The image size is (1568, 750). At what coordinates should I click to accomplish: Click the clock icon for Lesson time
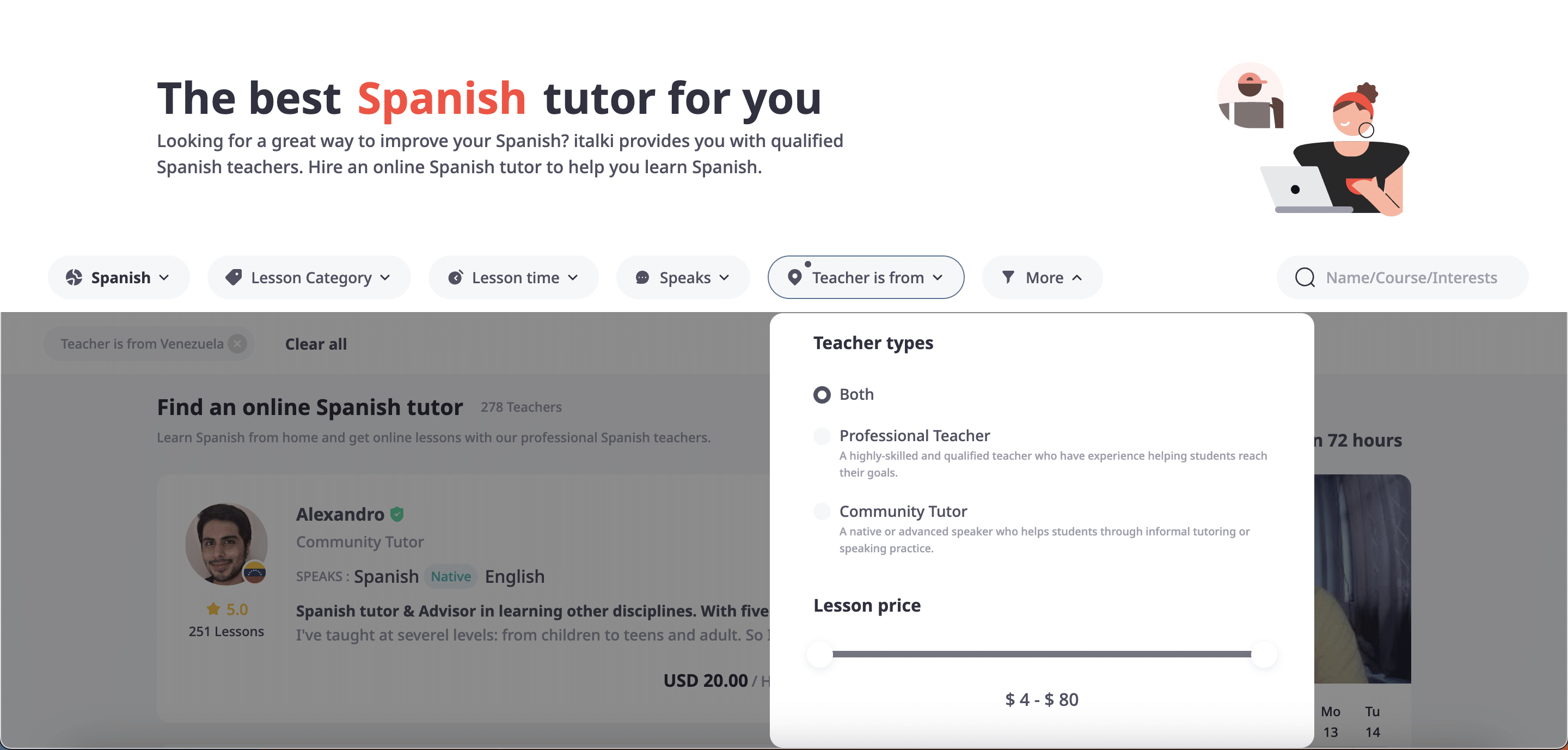click(x=455, y=278)
